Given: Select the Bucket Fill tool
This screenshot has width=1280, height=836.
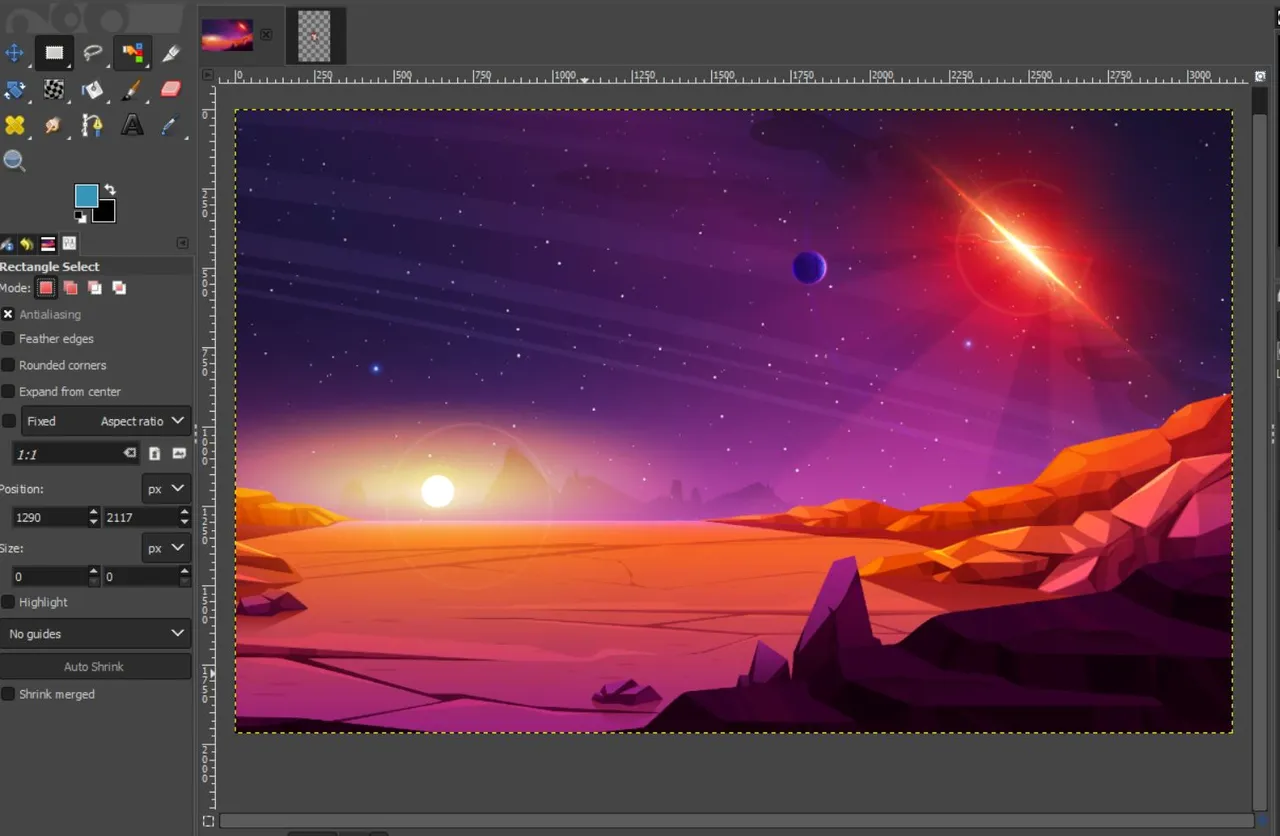Looking at the screenshot, I should pyautogui.click(x=93, y=90).
